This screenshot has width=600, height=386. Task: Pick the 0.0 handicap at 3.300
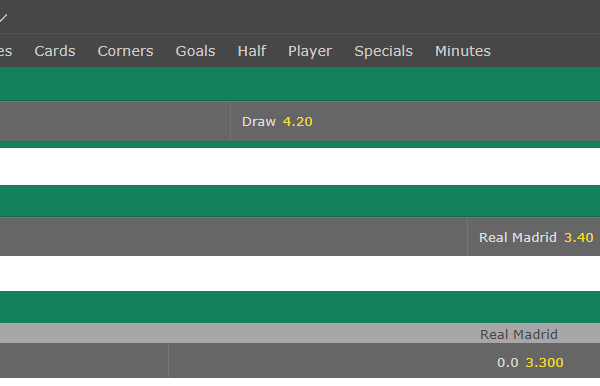[384, 360]
